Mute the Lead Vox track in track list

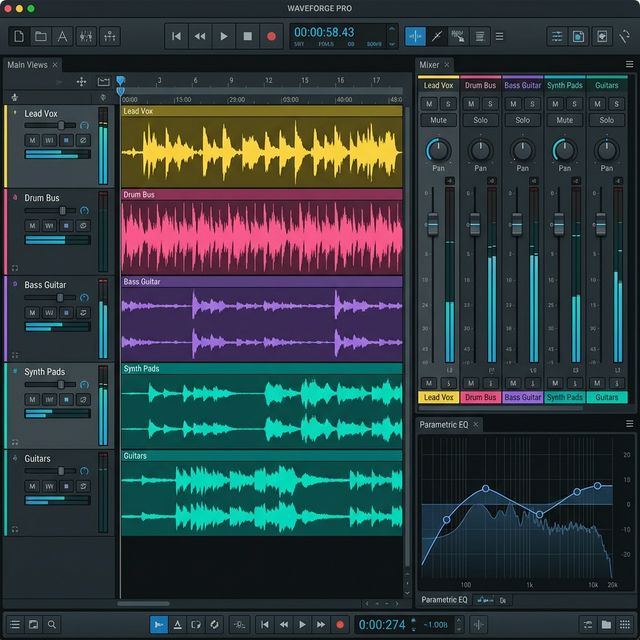(32, 140)
